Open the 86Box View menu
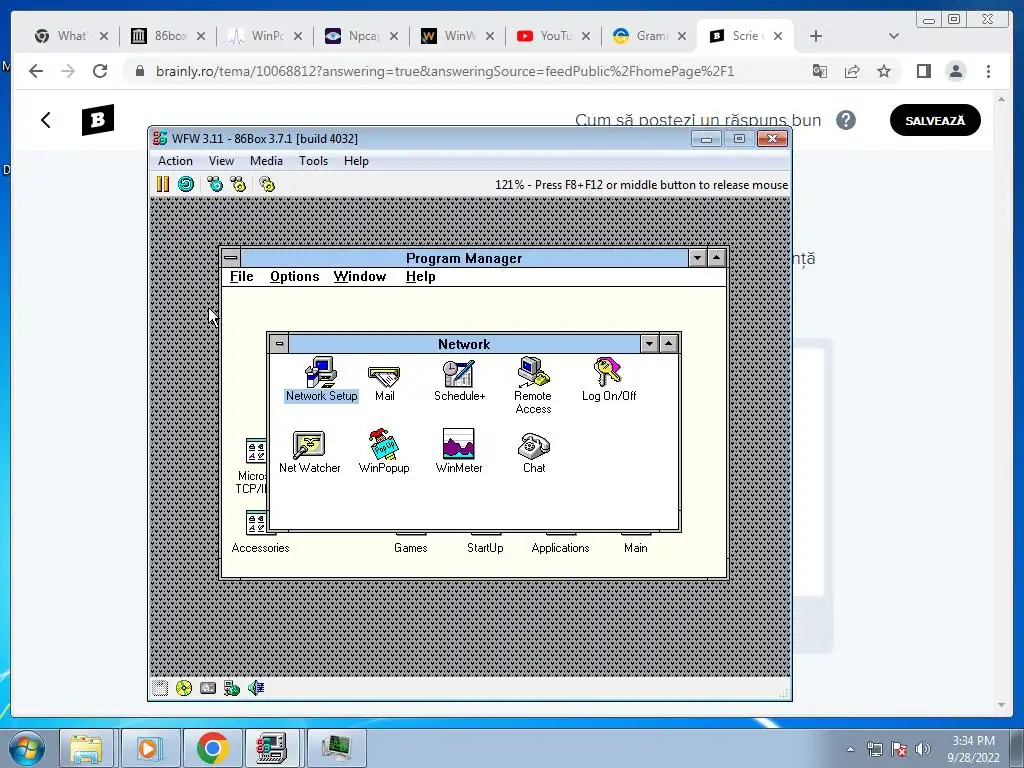This screenshot has width=1024, height=768. tap(221, 161)
